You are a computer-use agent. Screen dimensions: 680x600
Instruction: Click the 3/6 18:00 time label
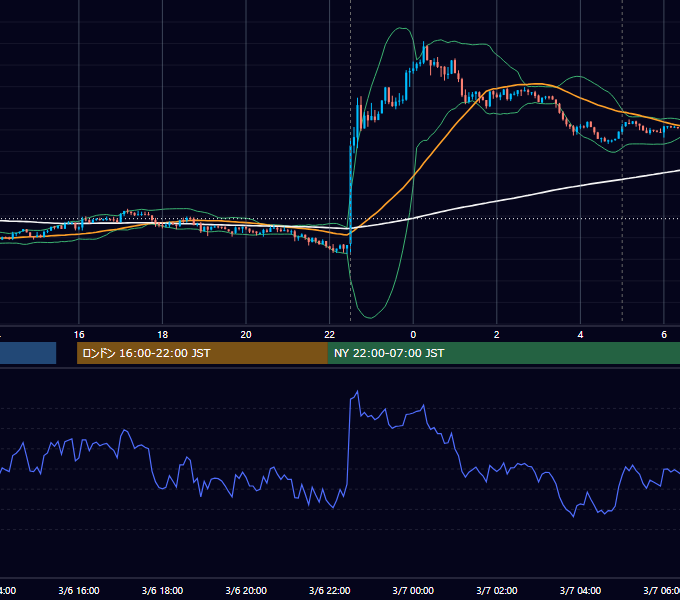click(x=163, y=590)
